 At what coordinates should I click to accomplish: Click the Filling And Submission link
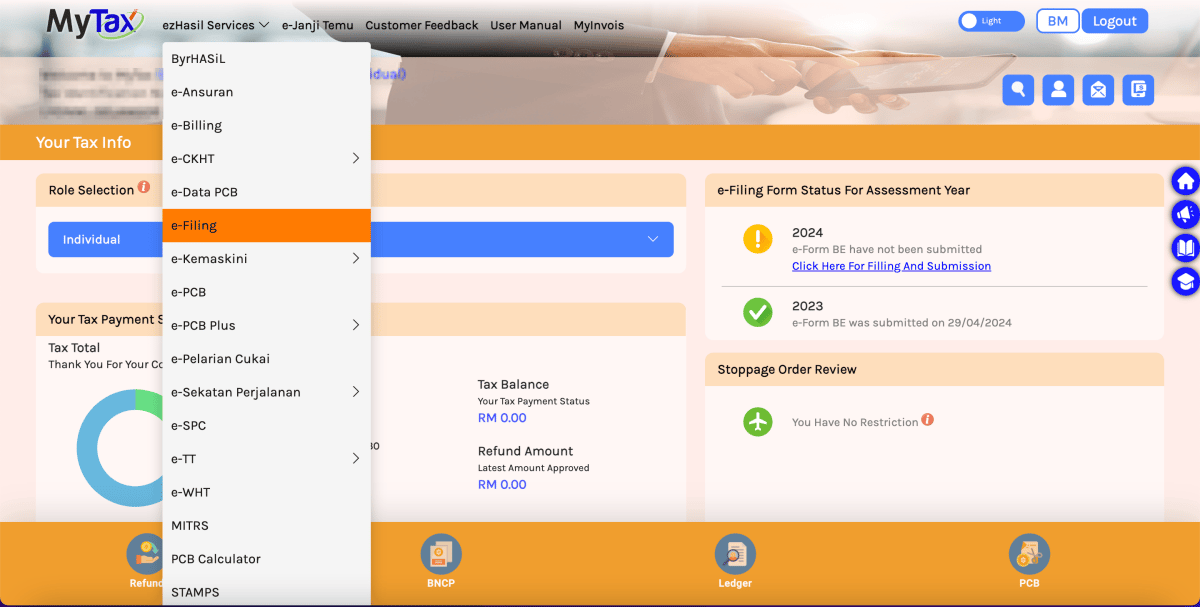[x=891, y=266]
